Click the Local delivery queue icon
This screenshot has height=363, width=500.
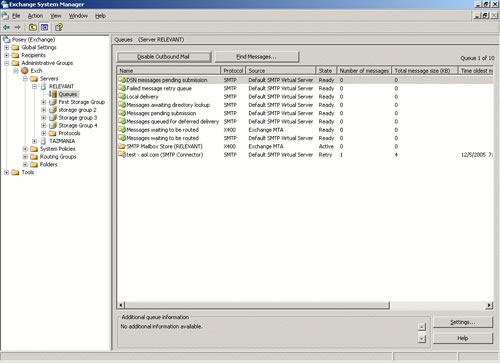pos(122,97)
